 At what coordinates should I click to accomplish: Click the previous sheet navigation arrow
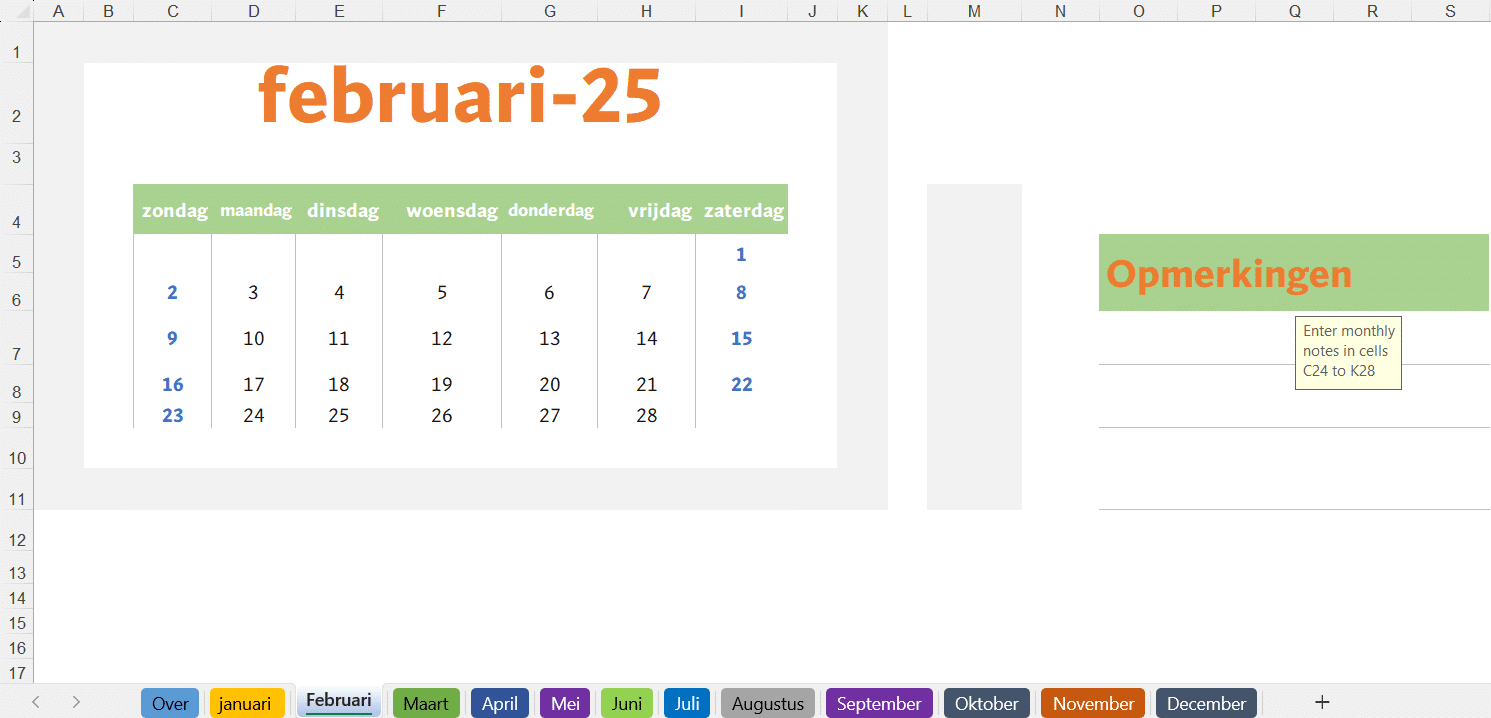click(x=36, y=702)
